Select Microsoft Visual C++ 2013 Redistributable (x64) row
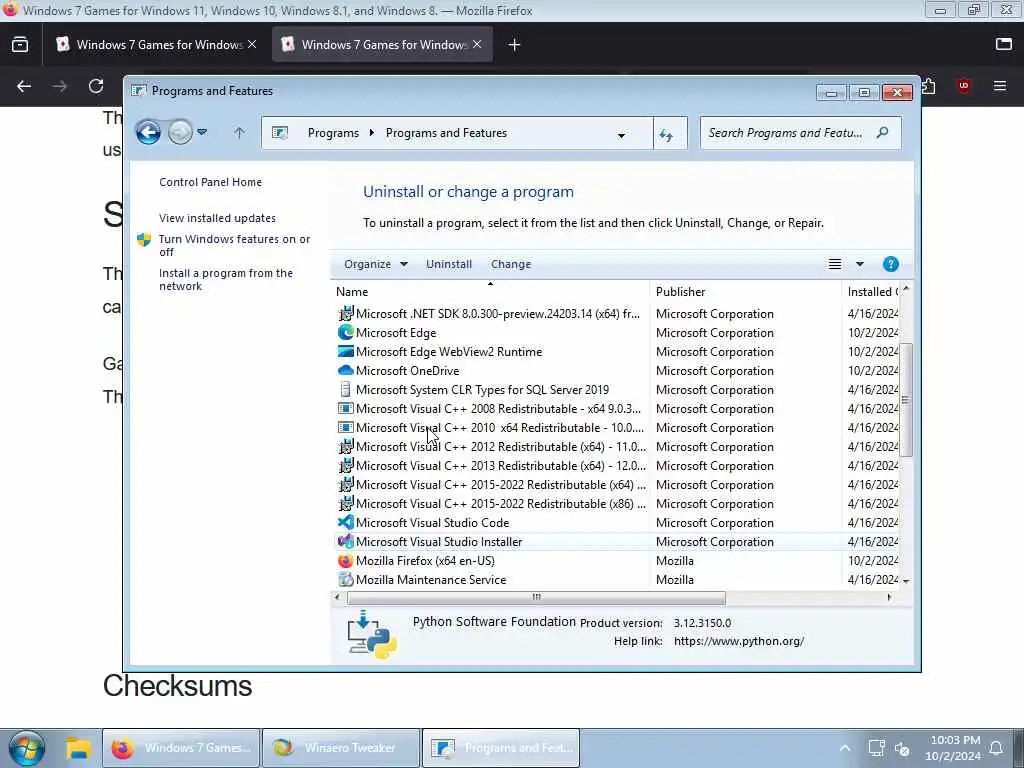 (617, 466)
